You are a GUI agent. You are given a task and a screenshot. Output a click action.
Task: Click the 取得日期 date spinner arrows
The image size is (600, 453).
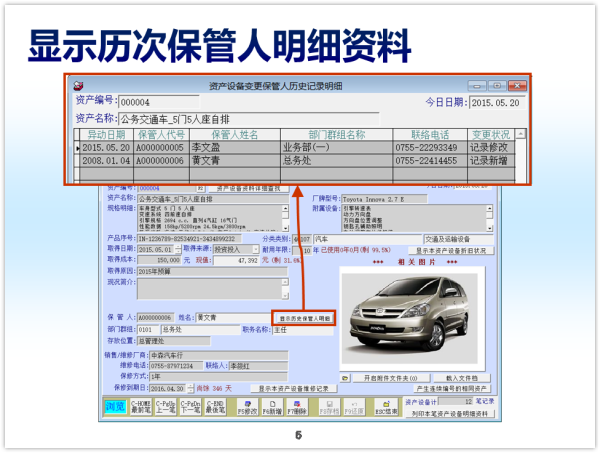click(178, 249)
